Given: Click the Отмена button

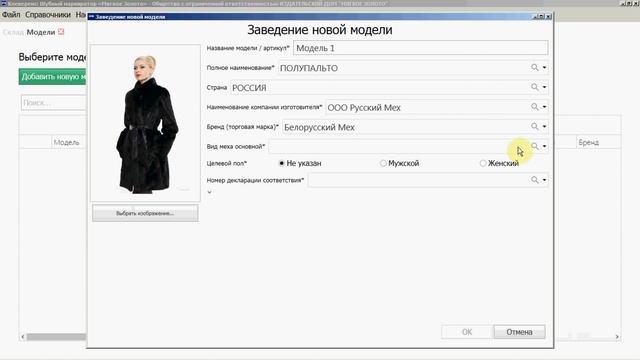Looking at the screenshot, I should click(519, 332).
